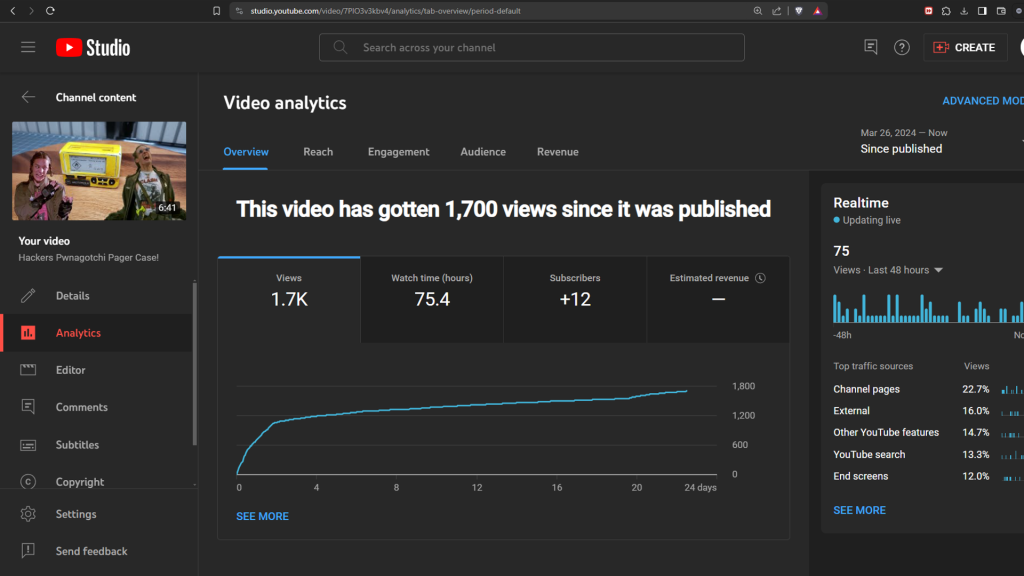Click the Estimated revenue clock info icon
The width and height of the screenshot is (1024, 576).
pyautogui.click(x=760, y=278)
